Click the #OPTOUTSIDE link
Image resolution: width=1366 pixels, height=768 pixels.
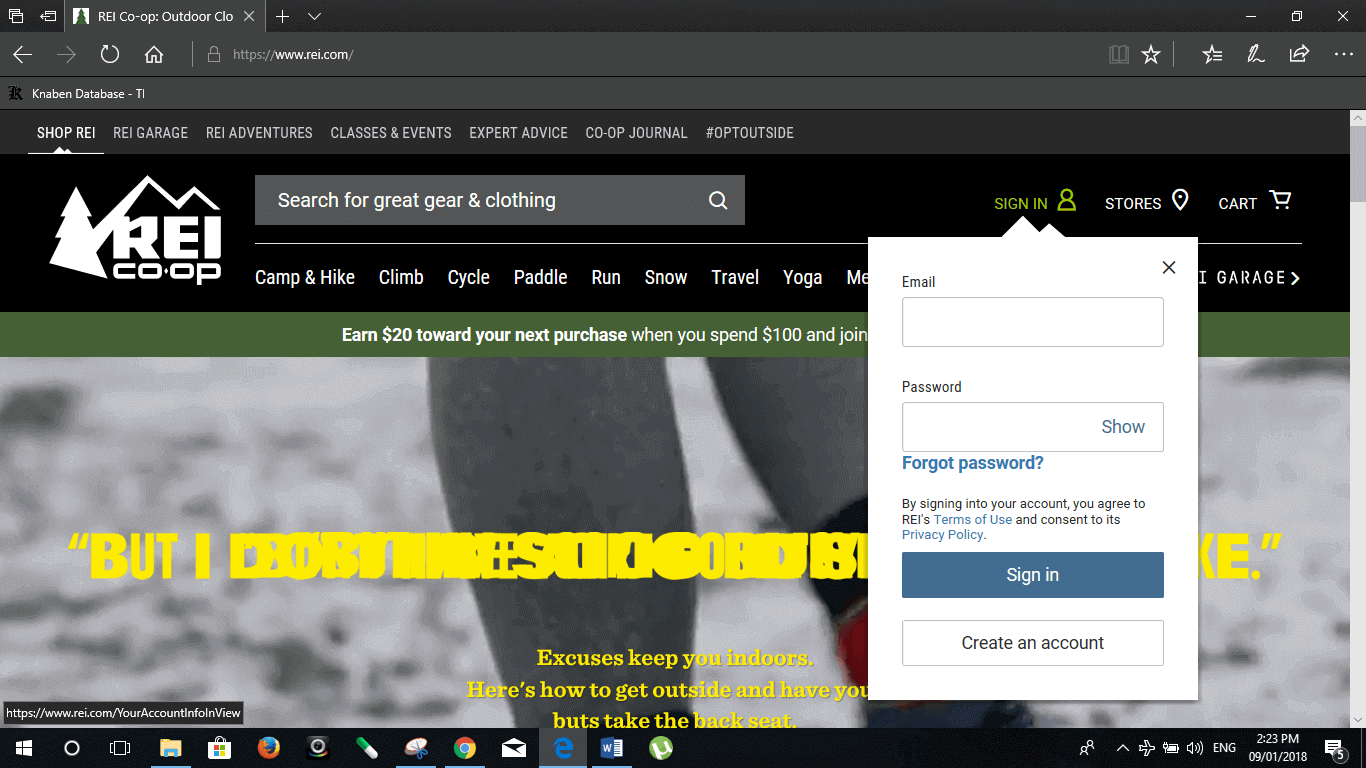(x=750, y=132)
